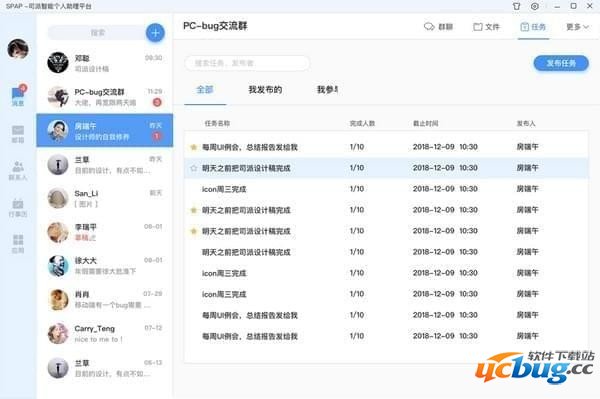Open the 徐大大 conversation
Viewport: 600px width, 399px height.
pos(105,266)
